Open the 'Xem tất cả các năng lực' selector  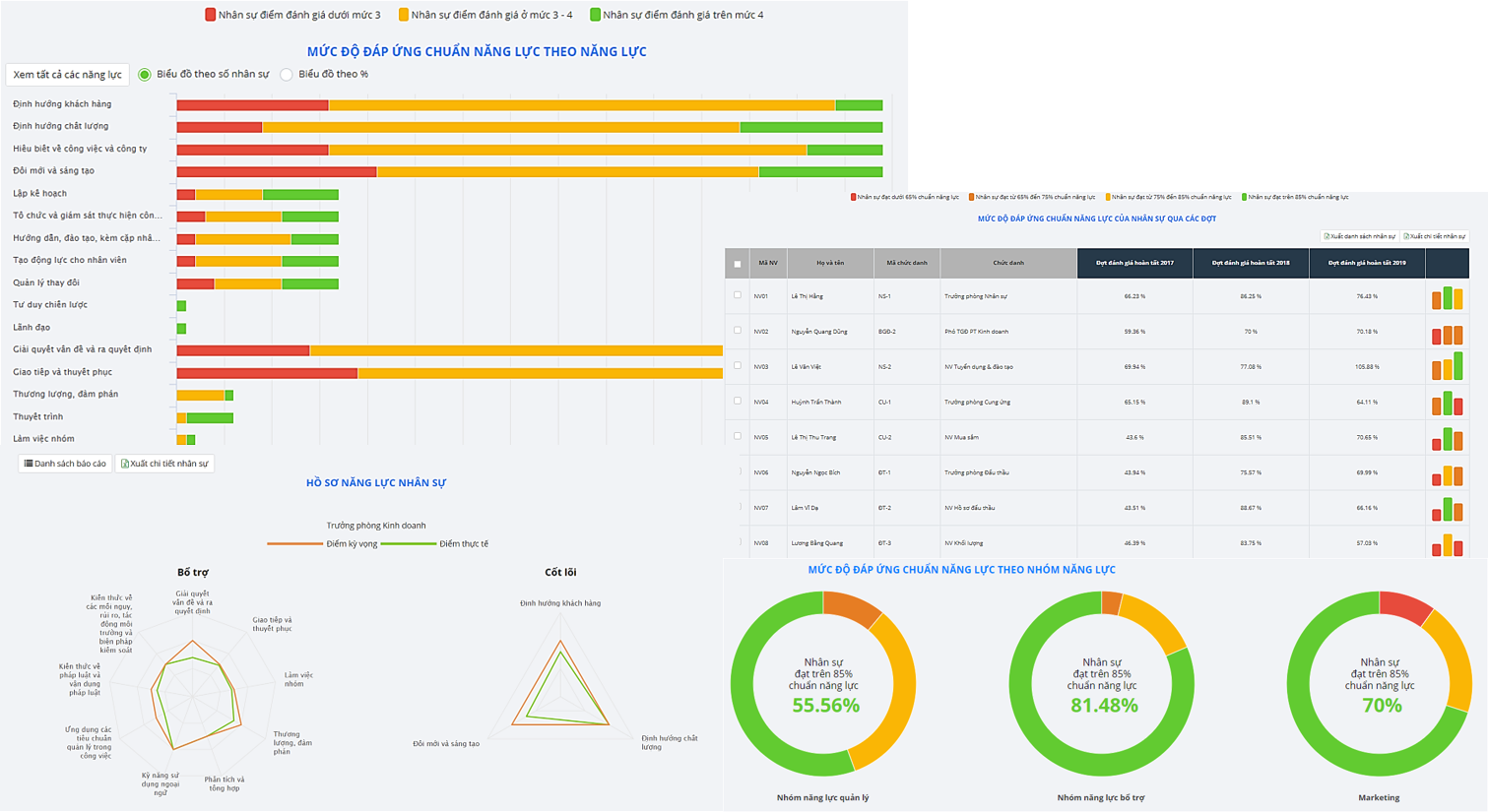point(68,75)
